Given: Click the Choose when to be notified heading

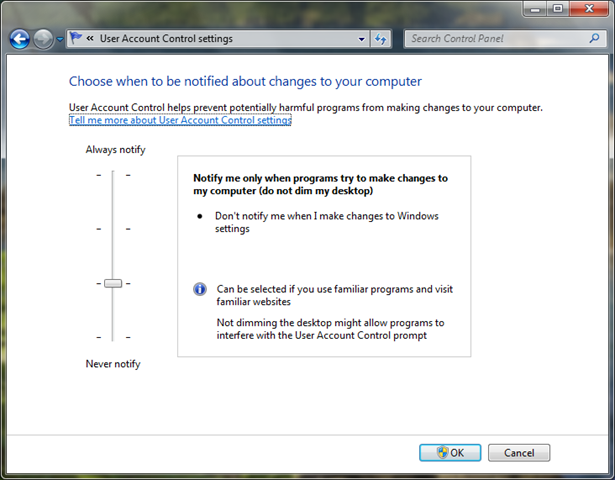Looking at the screenshot, I should click(245, 82).
